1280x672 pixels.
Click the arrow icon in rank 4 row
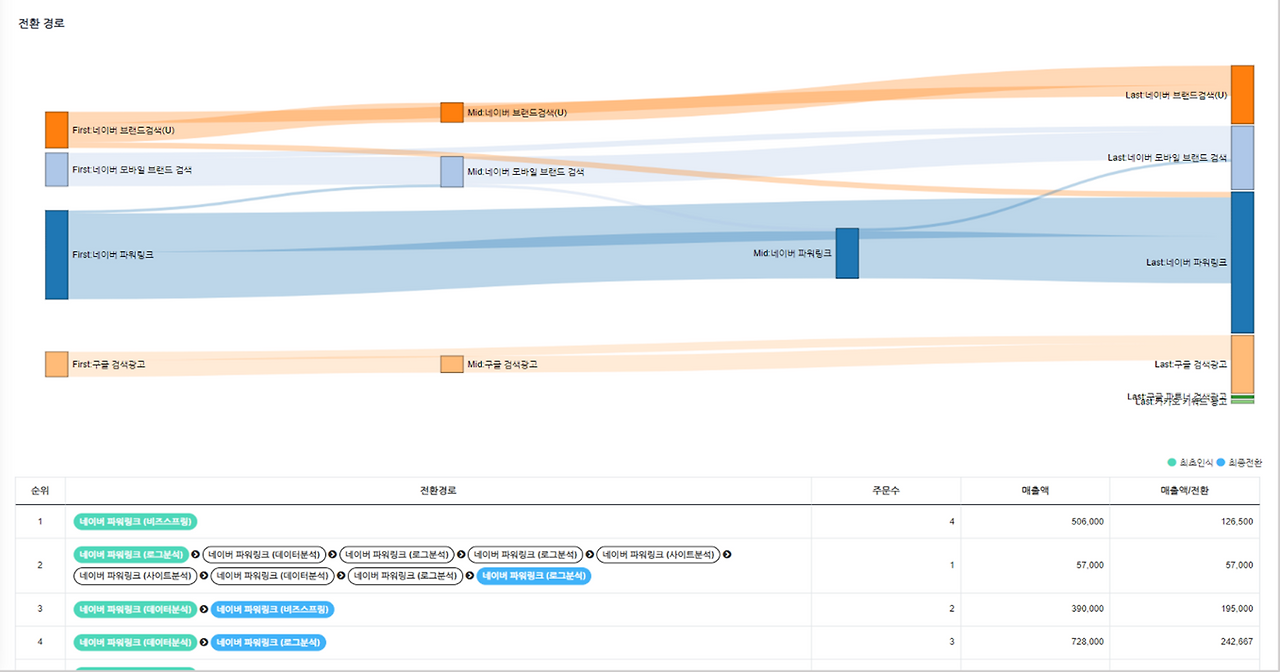pos(204,642)
